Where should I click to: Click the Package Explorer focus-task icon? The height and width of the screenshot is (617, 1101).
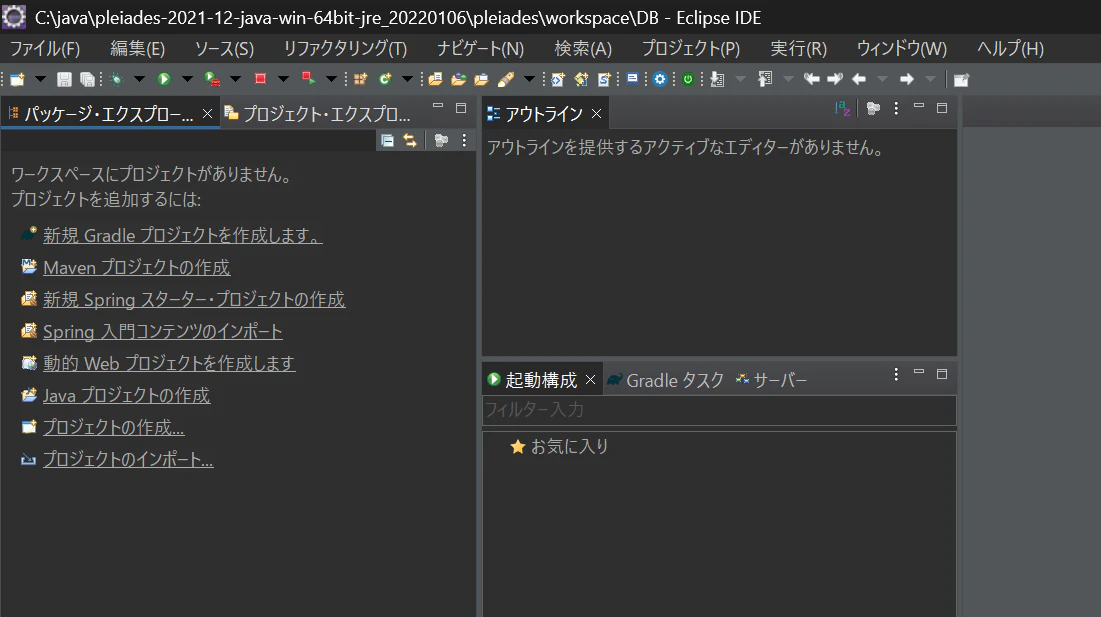tap(441, 140)
